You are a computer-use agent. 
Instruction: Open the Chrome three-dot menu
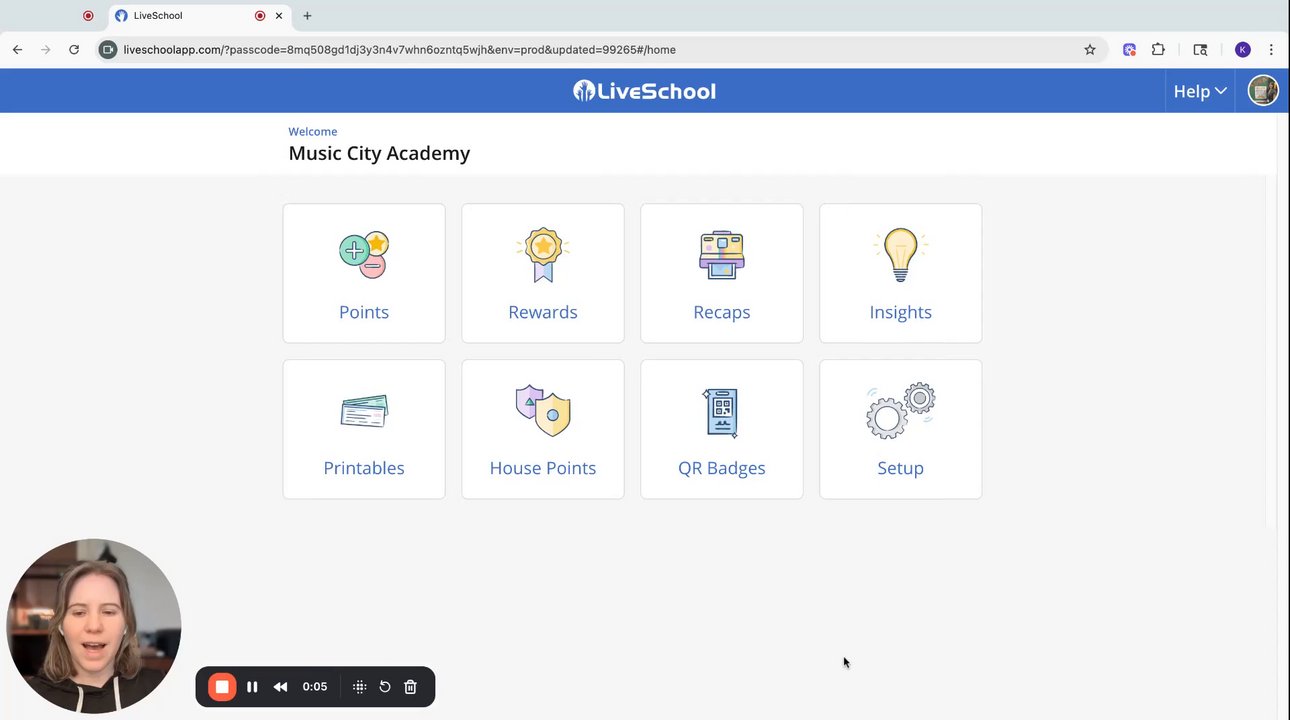tap(1271, 49)
